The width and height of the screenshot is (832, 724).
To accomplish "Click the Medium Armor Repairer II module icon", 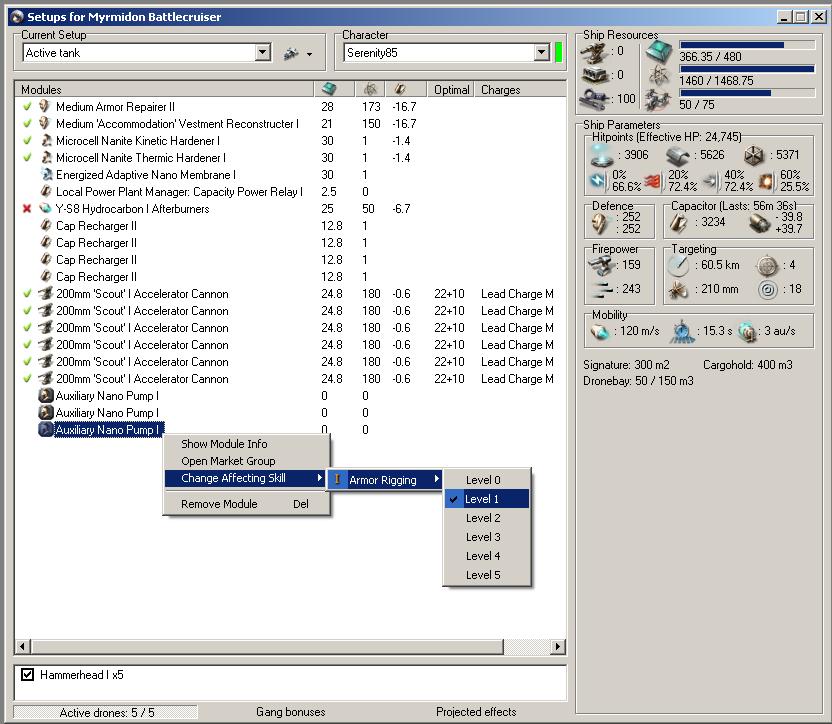I will tap(45, 107).
